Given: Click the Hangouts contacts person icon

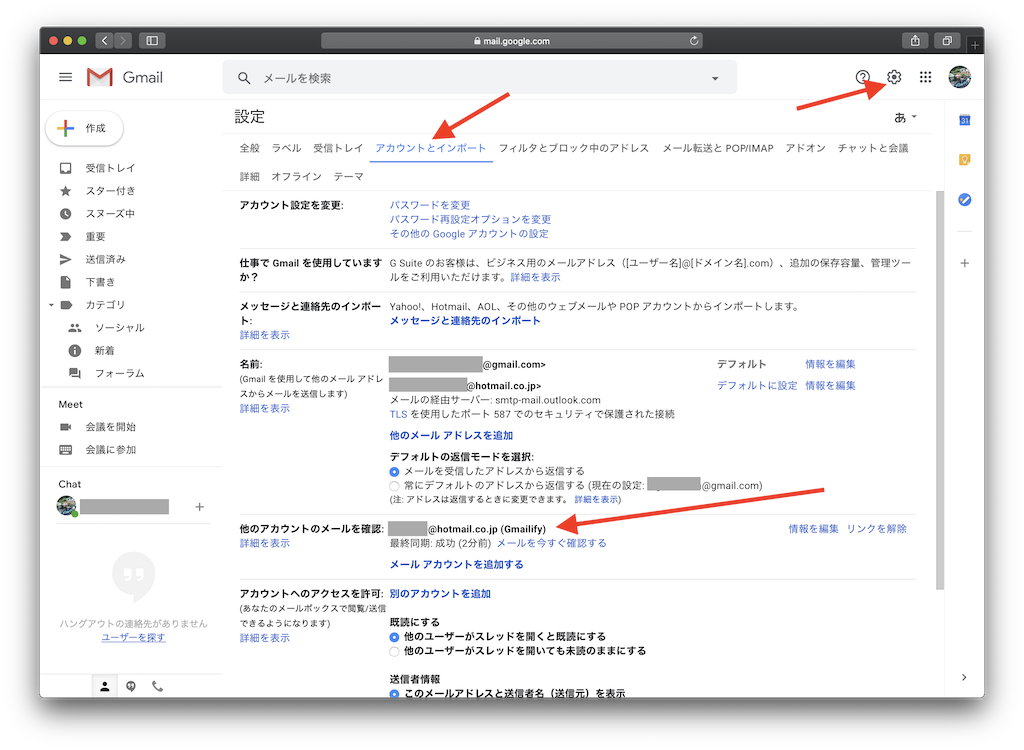Looking at the screenshot, I should (104, 687).
